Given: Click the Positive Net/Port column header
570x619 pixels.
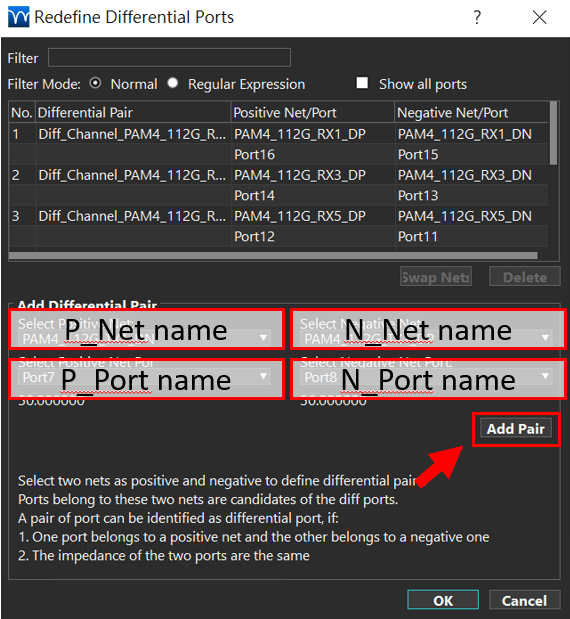Looking at the screenshot, I should tap(313, 113).
